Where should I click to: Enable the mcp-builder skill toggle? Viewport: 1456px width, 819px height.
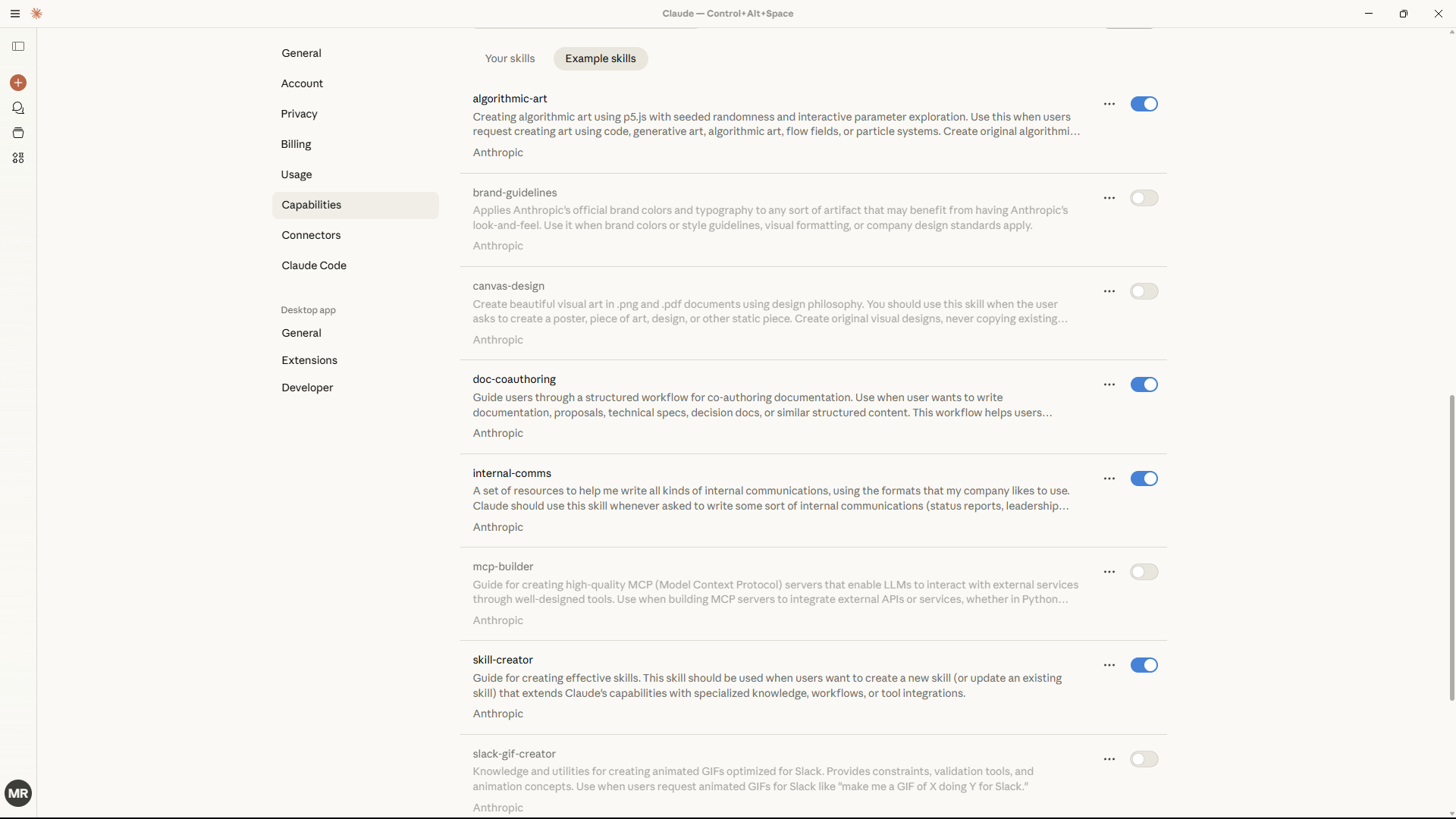1144,572
